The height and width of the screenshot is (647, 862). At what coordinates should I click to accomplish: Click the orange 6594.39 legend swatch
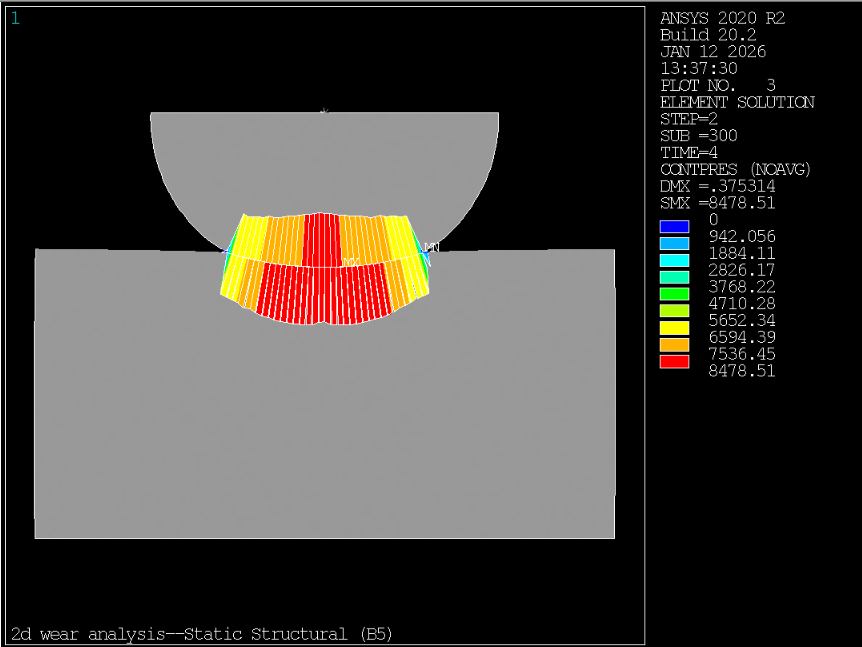click(x=674, y=345)
